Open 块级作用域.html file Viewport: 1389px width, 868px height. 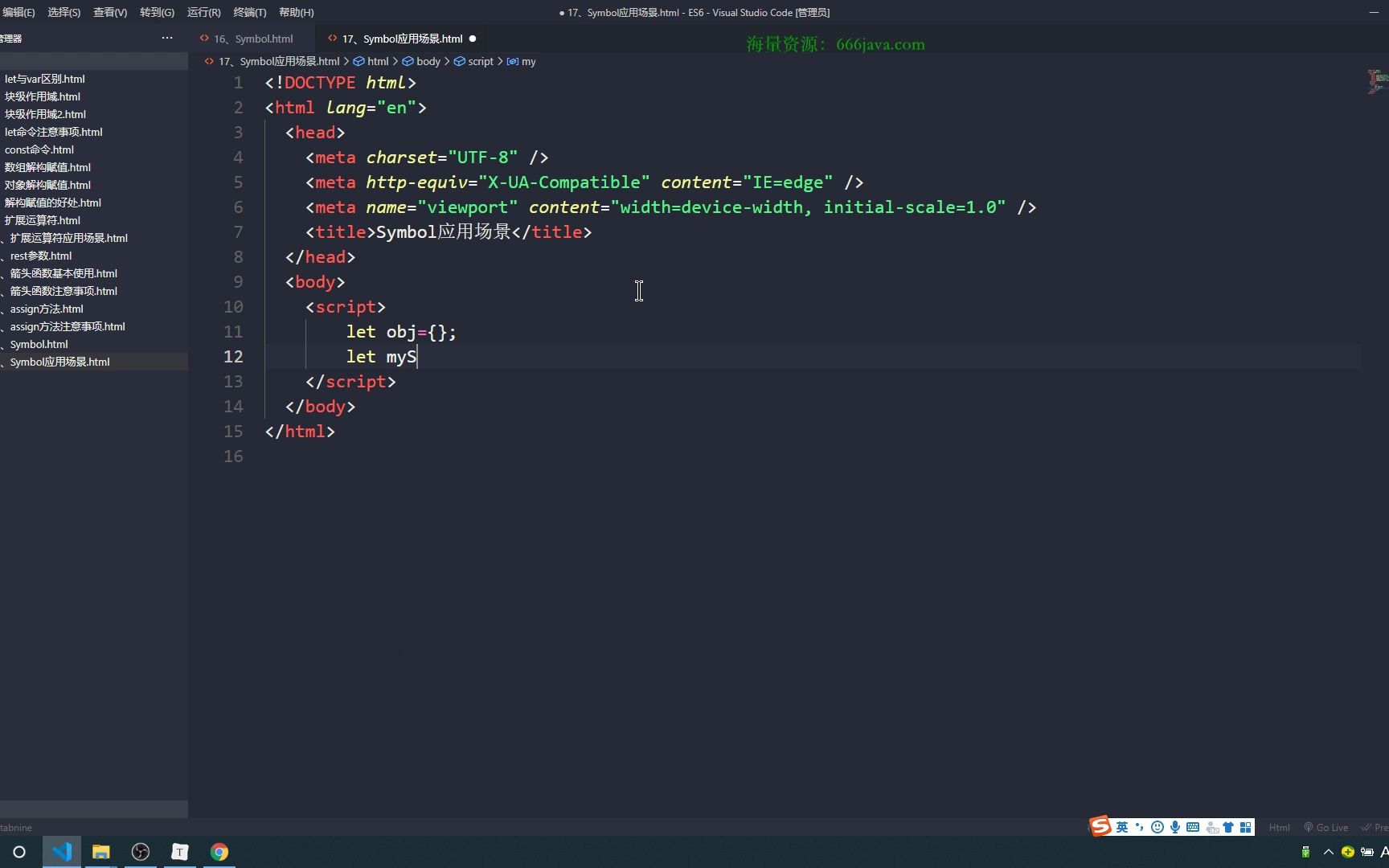(94, 96)
